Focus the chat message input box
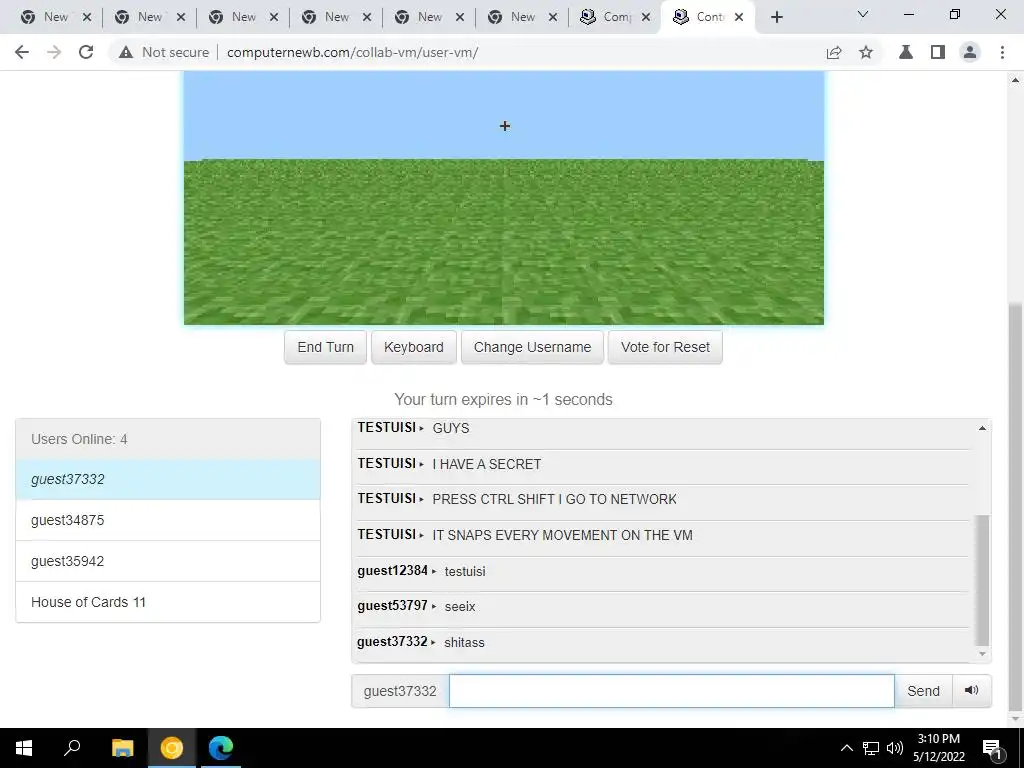Image resolution: width=1024 pixels, height=768 pixels. 671,691
